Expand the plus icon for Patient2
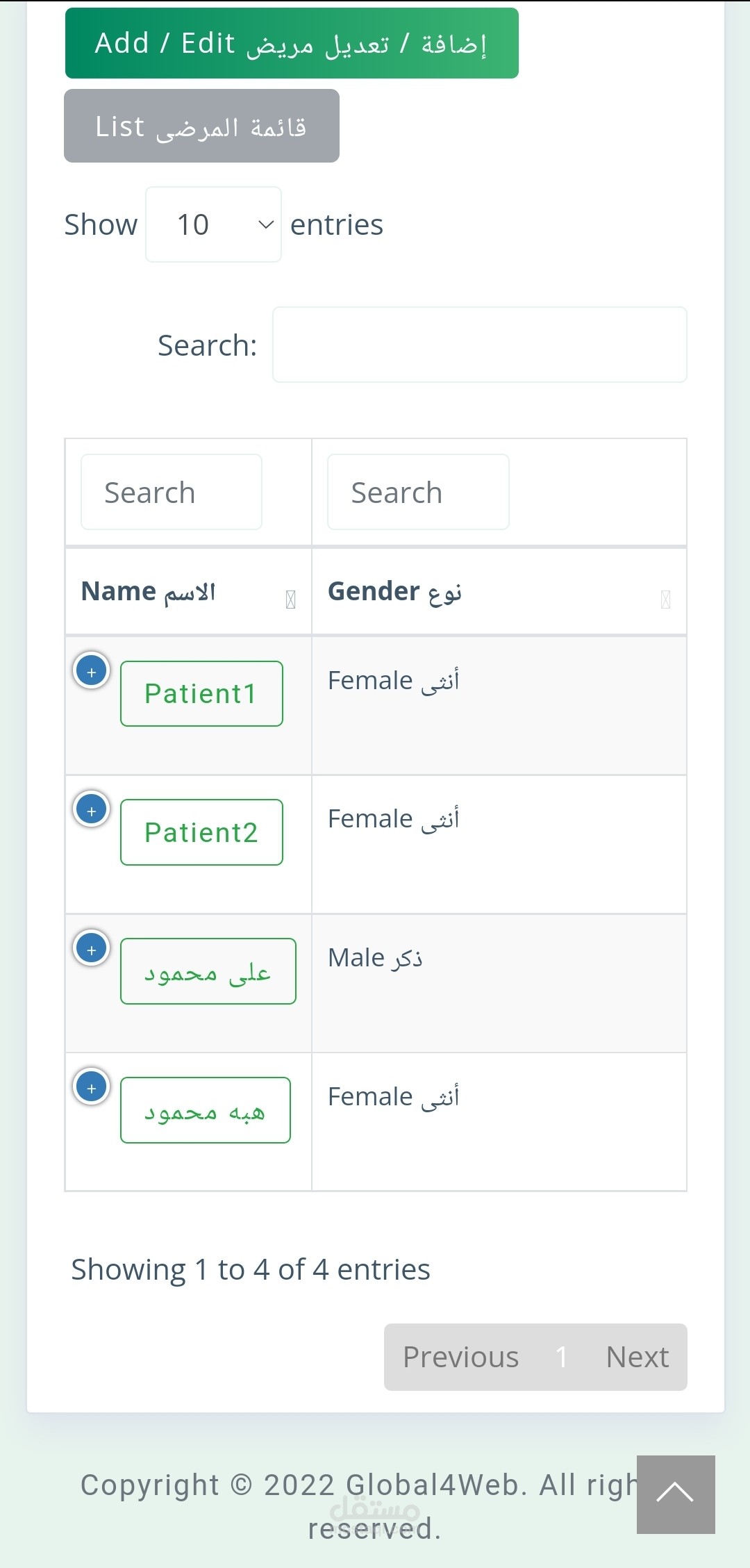The image size is (750, 1568). pos(91,809)
